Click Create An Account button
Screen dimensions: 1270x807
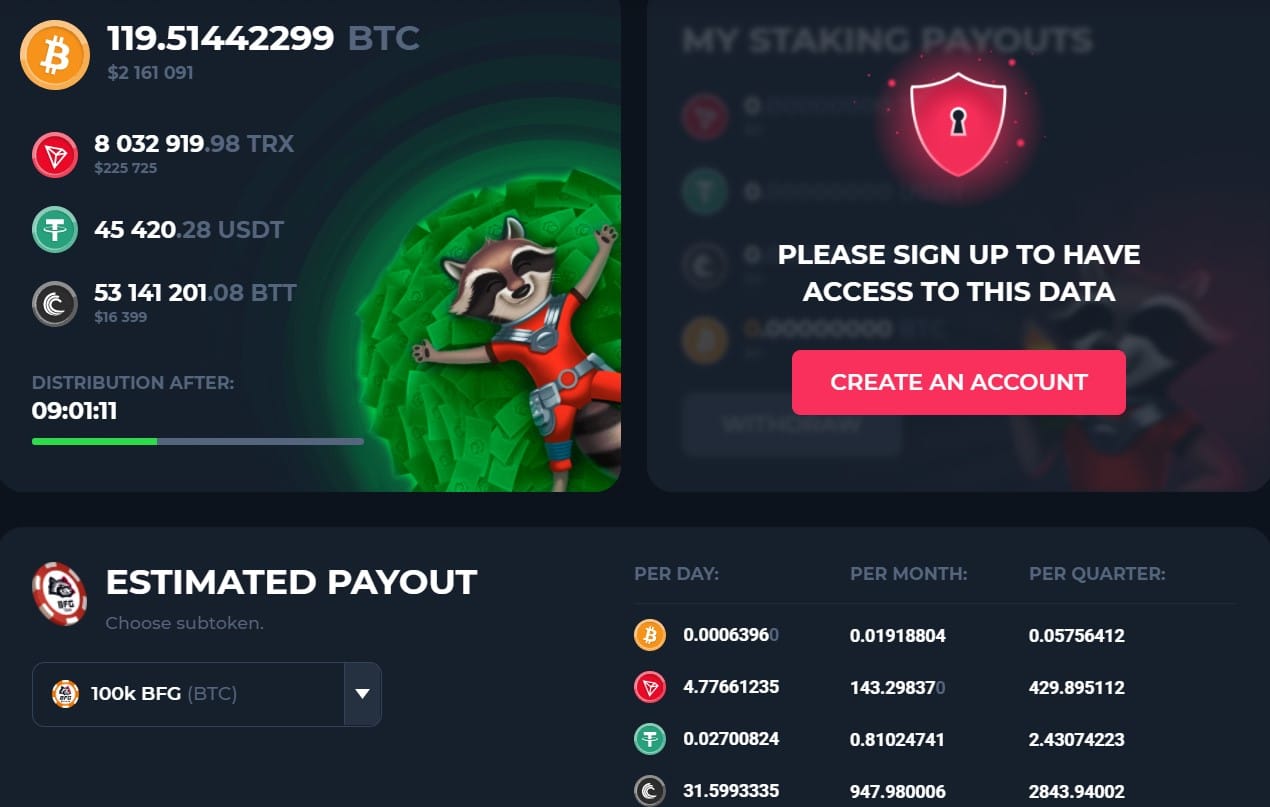coord(959,382)
